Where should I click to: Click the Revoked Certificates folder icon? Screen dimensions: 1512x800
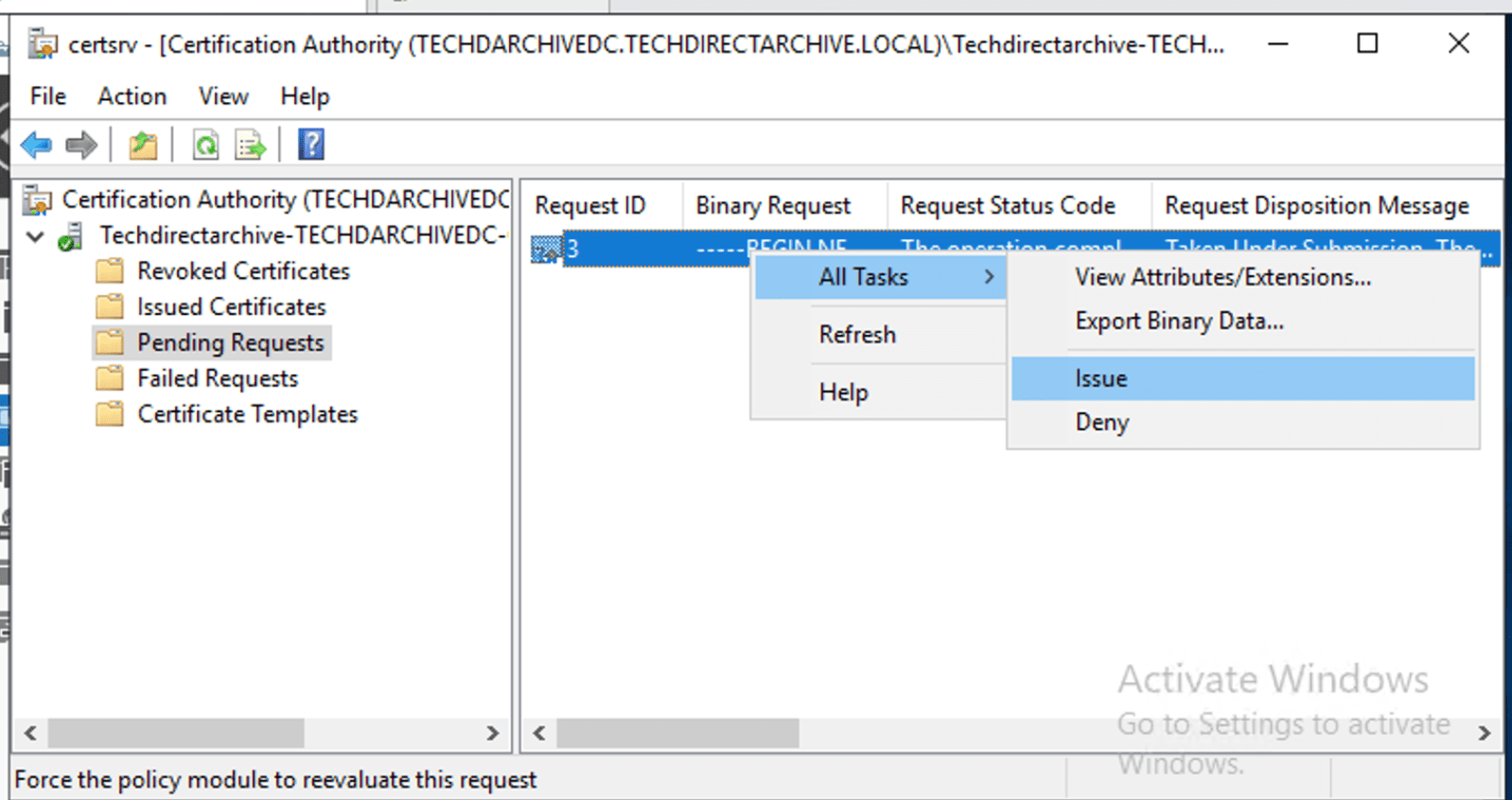(x=110, y=271)
